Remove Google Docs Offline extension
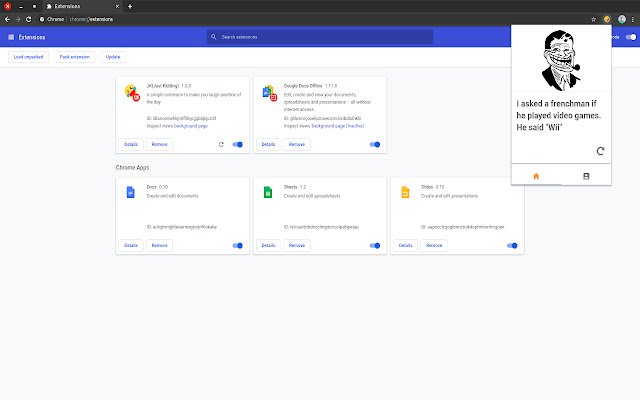Image resolution: width=640 pixels, height=400 pixels. 297,144
